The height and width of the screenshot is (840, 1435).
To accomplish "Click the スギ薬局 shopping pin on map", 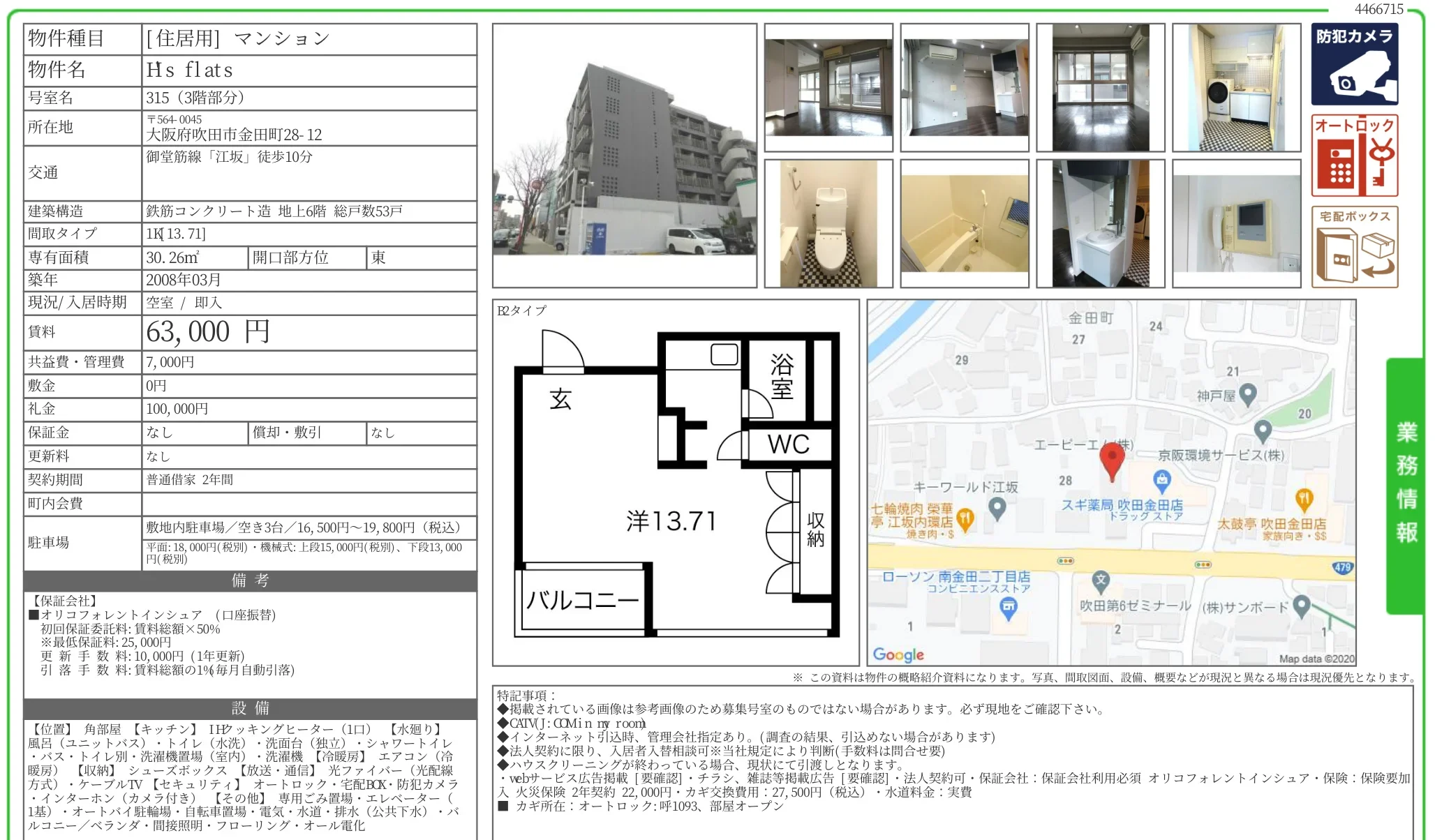I will [1161, 480].
